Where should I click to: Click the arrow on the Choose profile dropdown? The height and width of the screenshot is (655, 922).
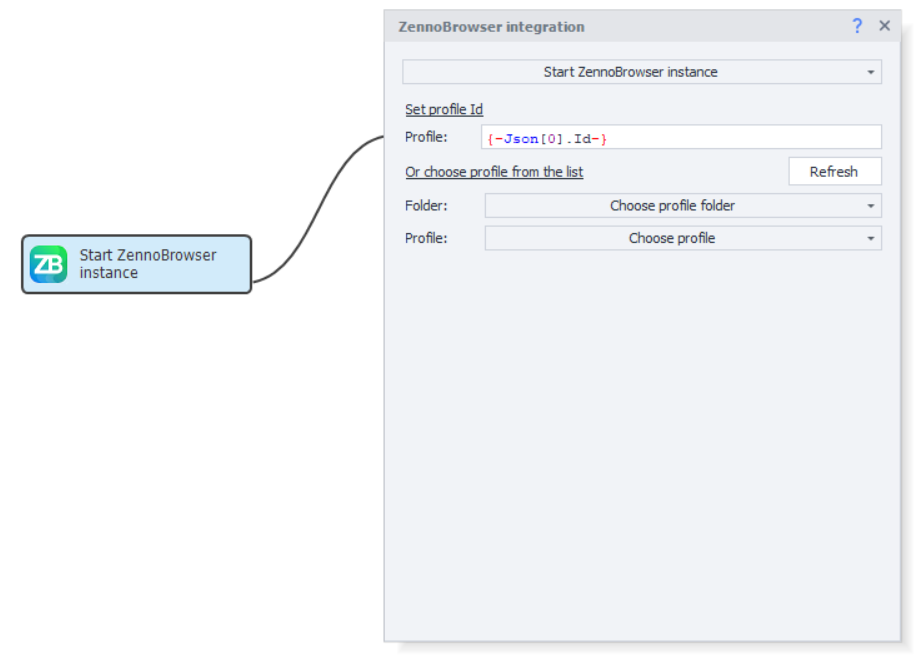(870, 238)
